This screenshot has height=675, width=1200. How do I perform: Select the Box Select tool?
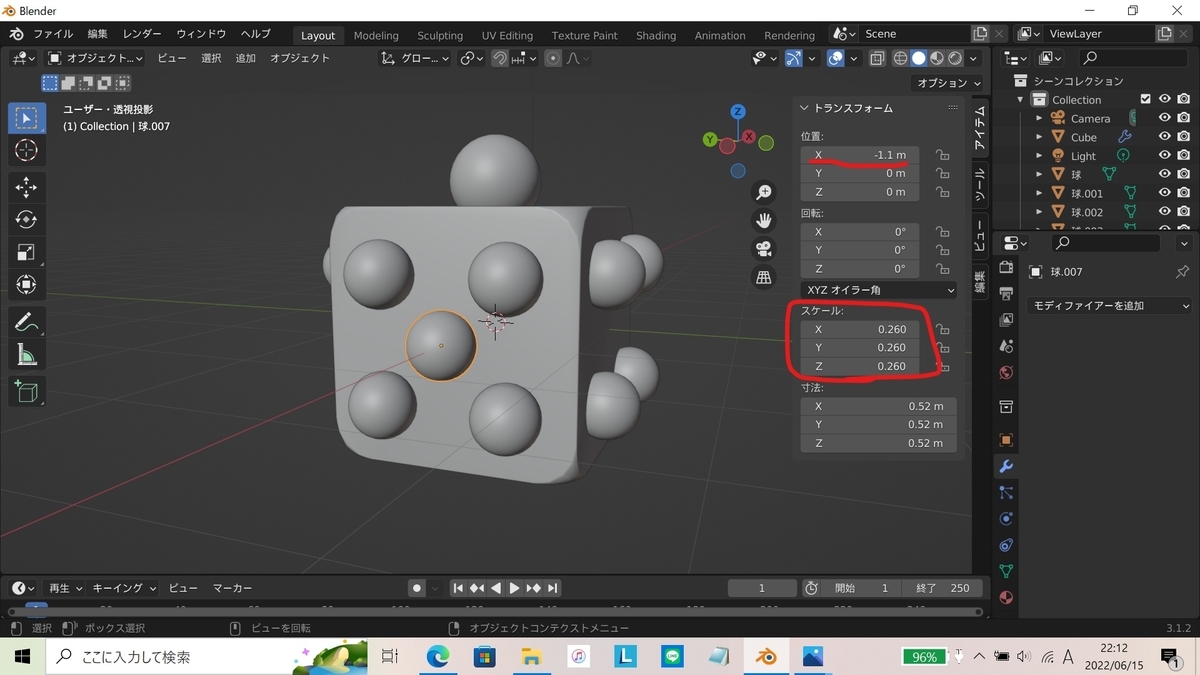(27, 118)
